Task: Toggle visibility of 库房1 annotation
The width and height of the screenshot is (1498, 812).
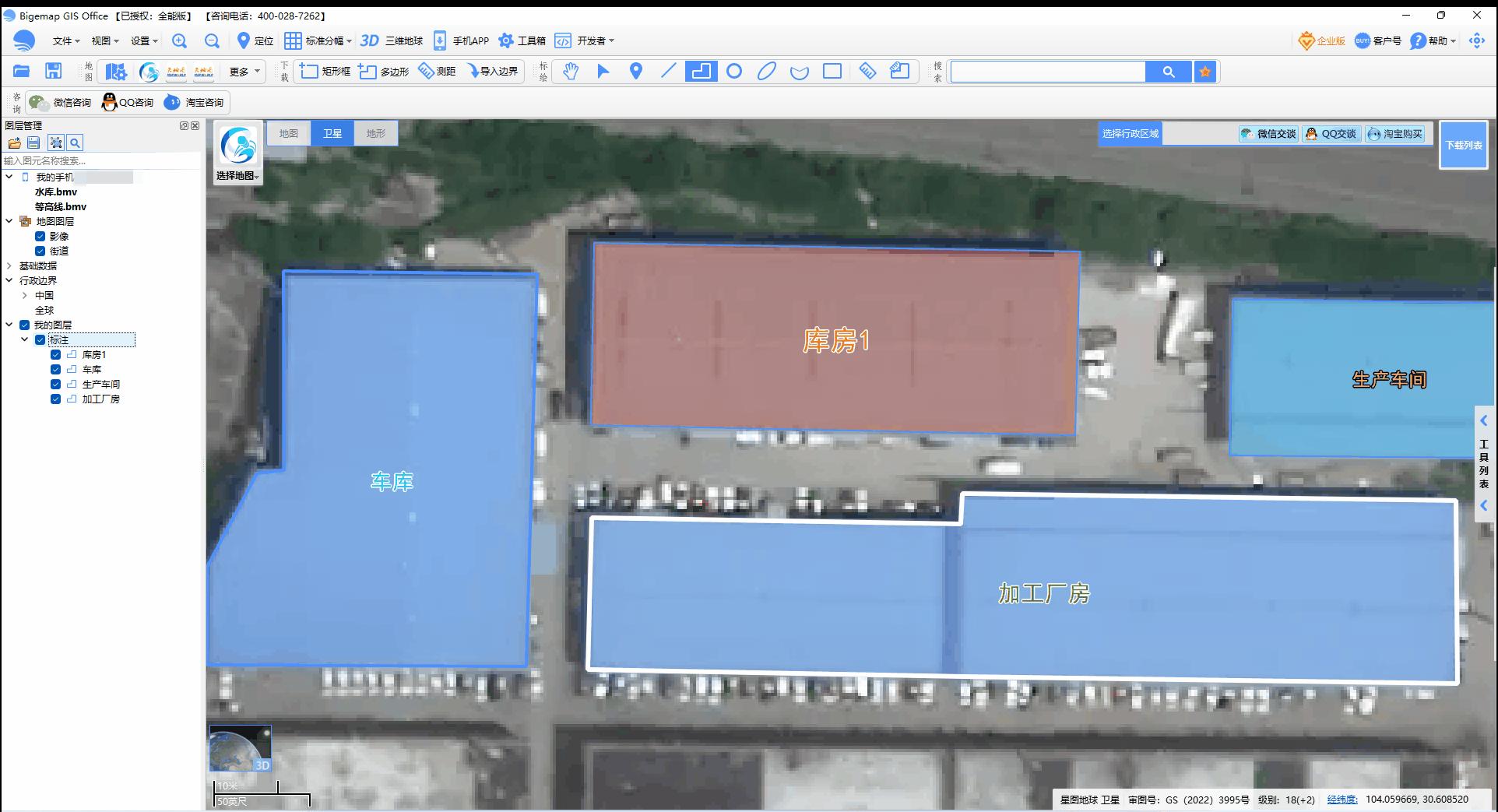Action: point(55,354)
